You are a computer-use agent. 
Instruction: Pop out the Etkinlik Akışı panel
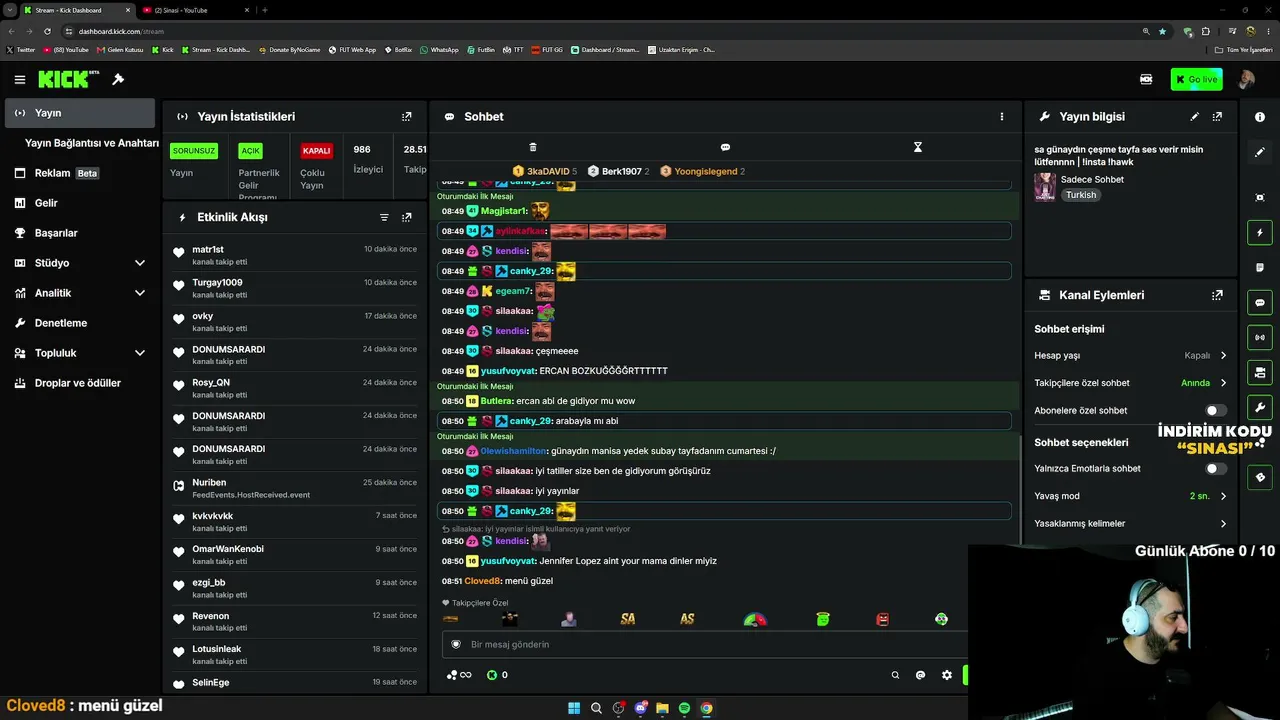[x=406, y=217]
